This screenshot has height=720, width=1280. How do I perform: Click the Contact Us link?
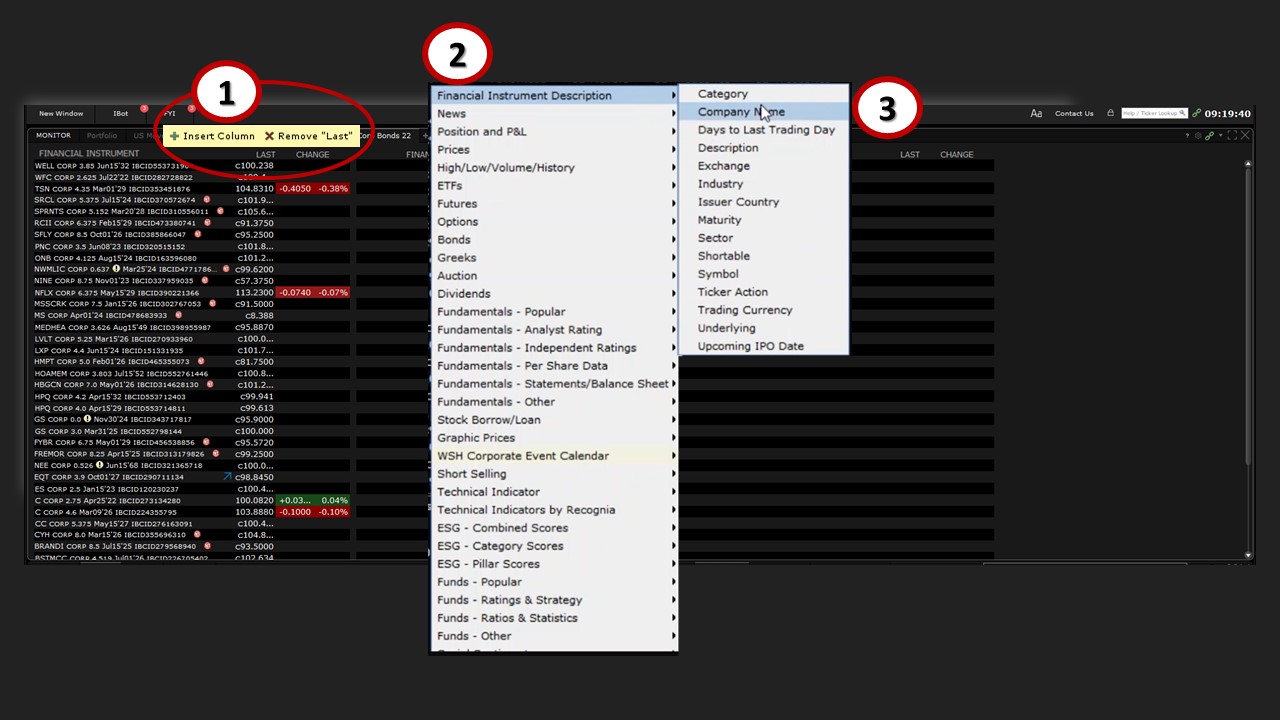click(x=1074, y=114)
